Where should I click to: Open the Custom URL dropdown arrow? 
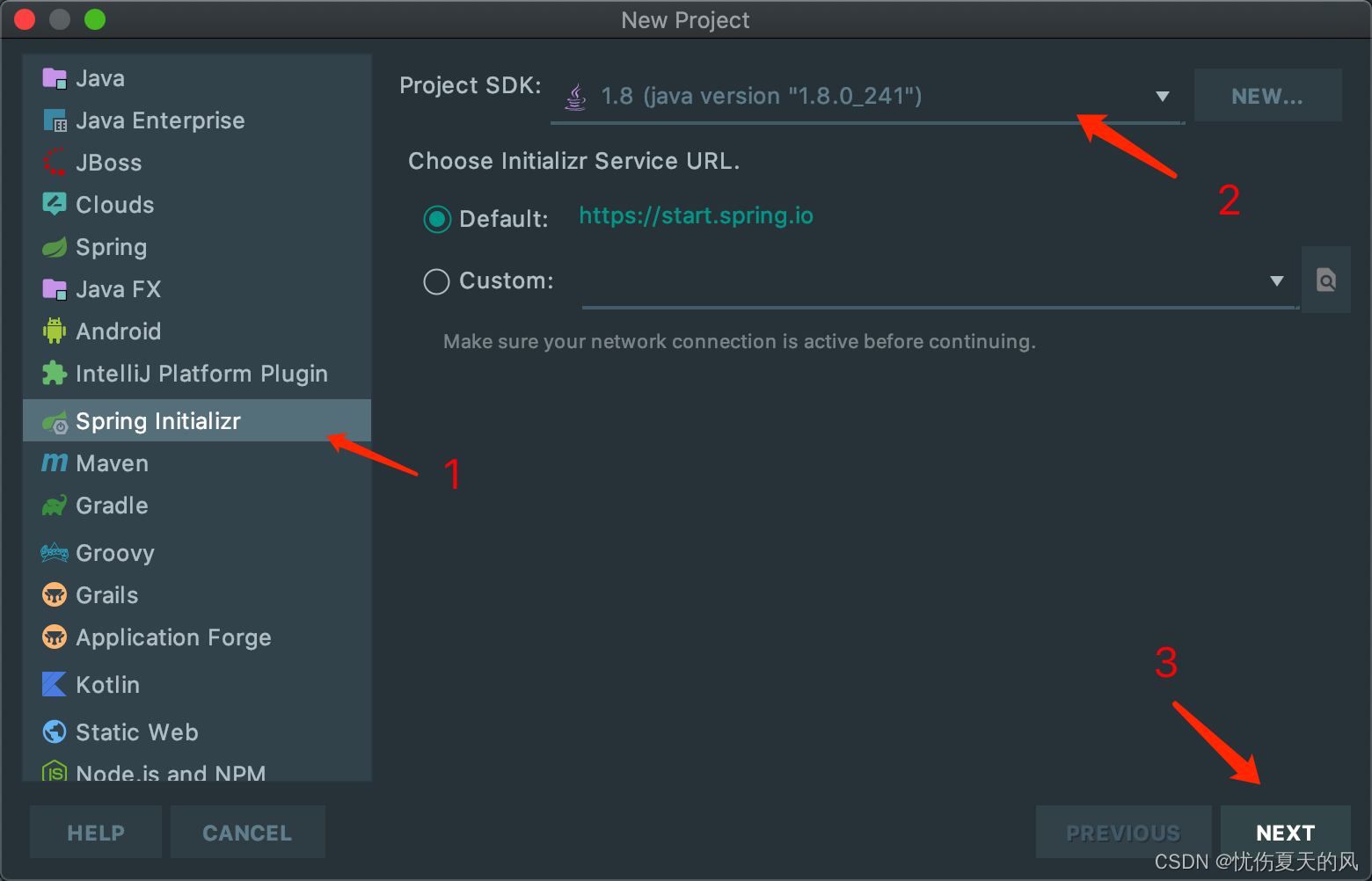tap(1277, 281)
